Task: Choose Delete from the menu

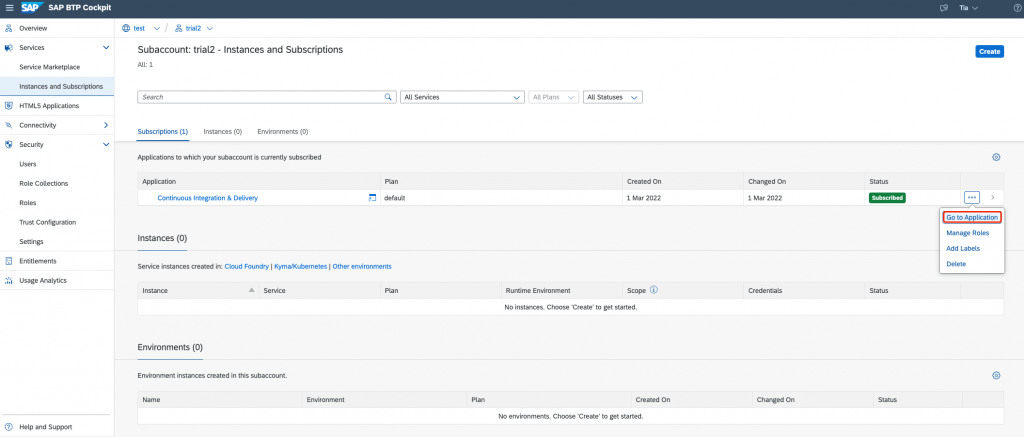Action: 956,264
